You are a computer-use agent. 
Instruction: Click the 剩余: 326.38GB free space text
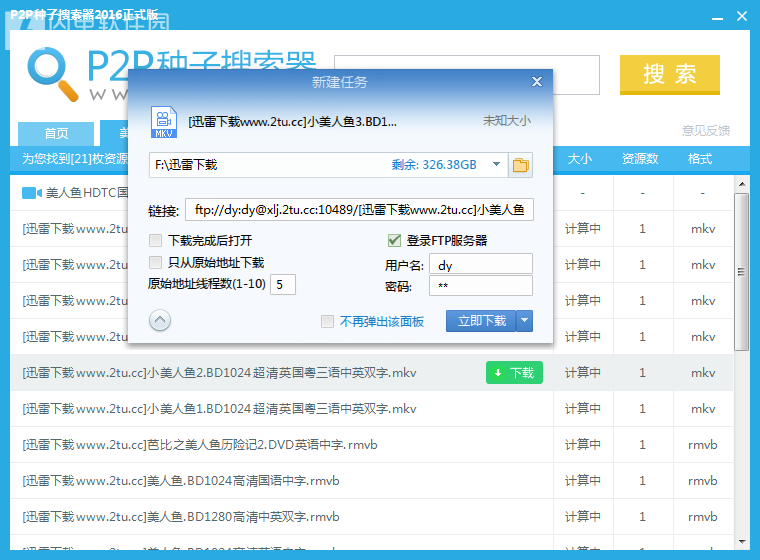(434, 165)
